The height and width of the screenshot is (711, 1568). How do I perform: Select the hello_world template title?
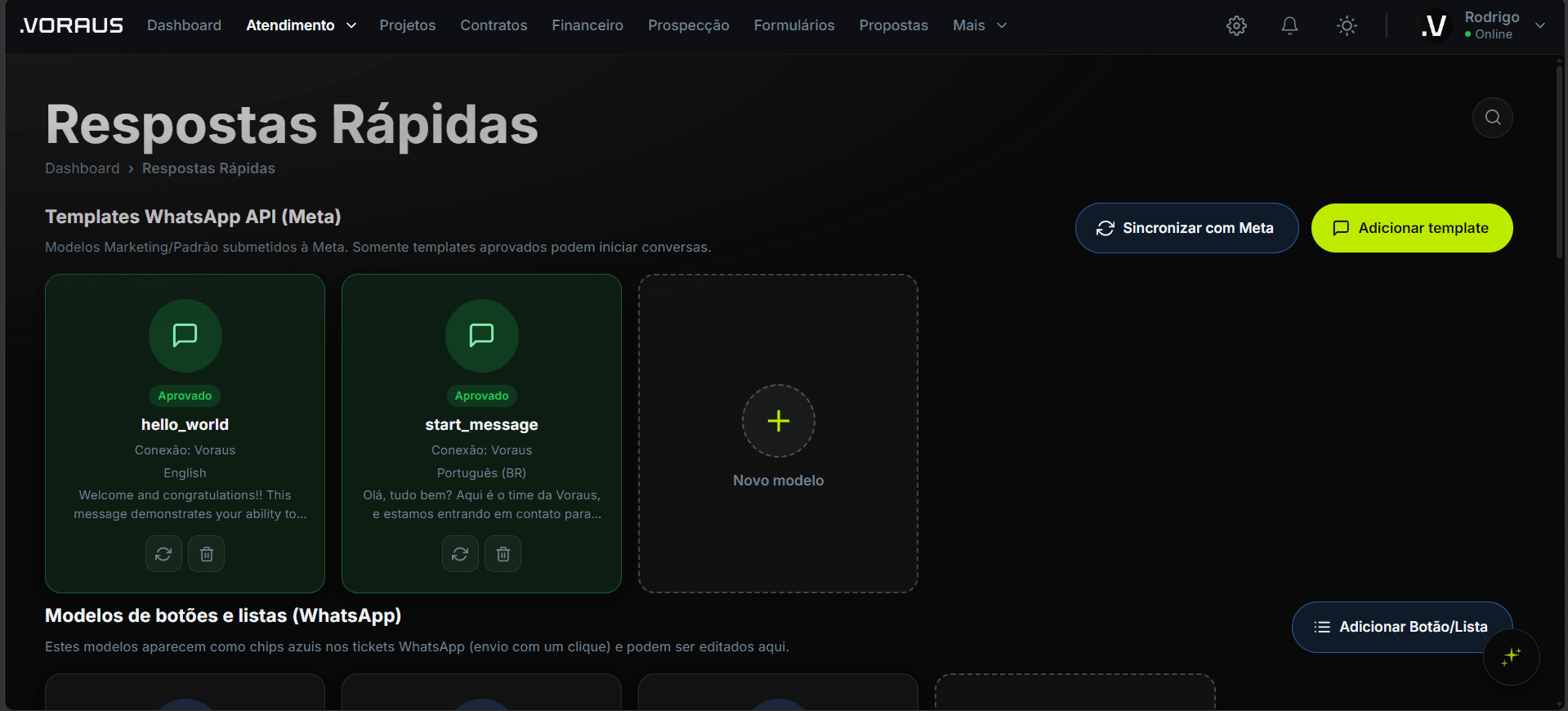(185, 424)
